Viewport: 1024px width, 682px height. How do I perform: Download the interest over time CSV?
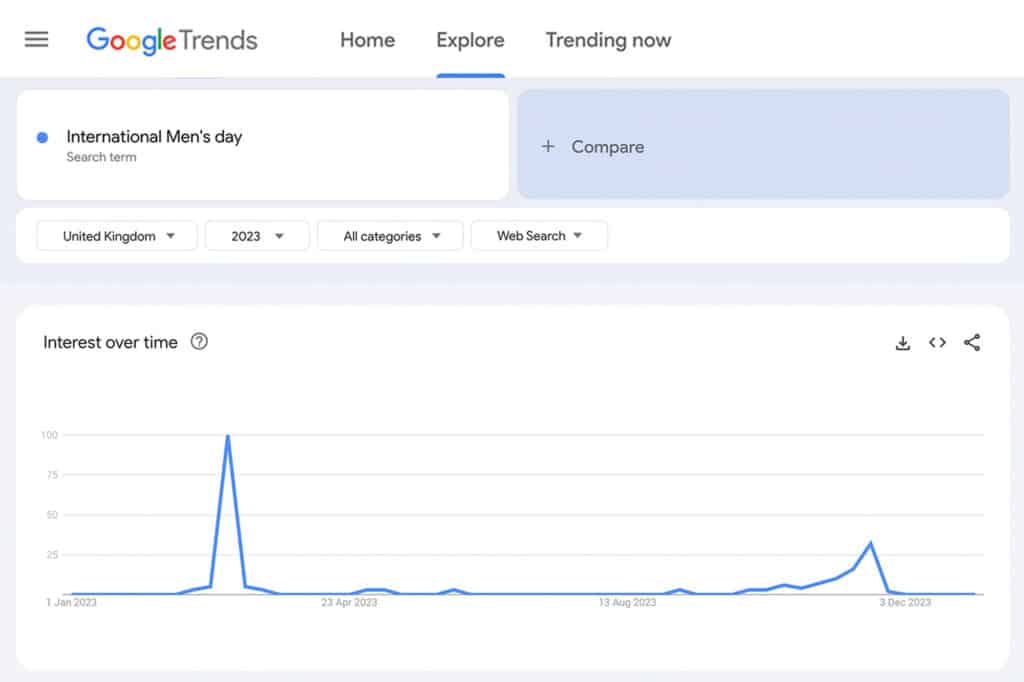tap(903, 343)
